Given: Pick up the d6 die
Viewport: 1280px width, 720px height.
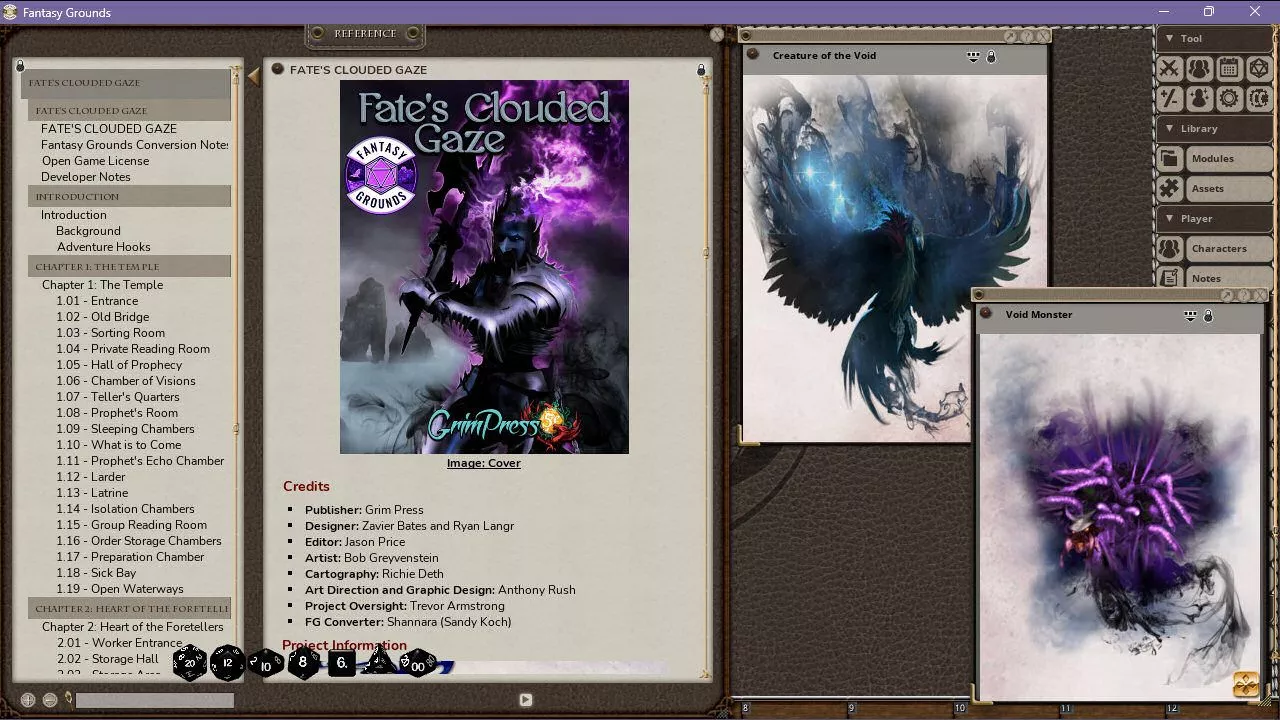Looking at the screenshot, I should tap(342, 662).
